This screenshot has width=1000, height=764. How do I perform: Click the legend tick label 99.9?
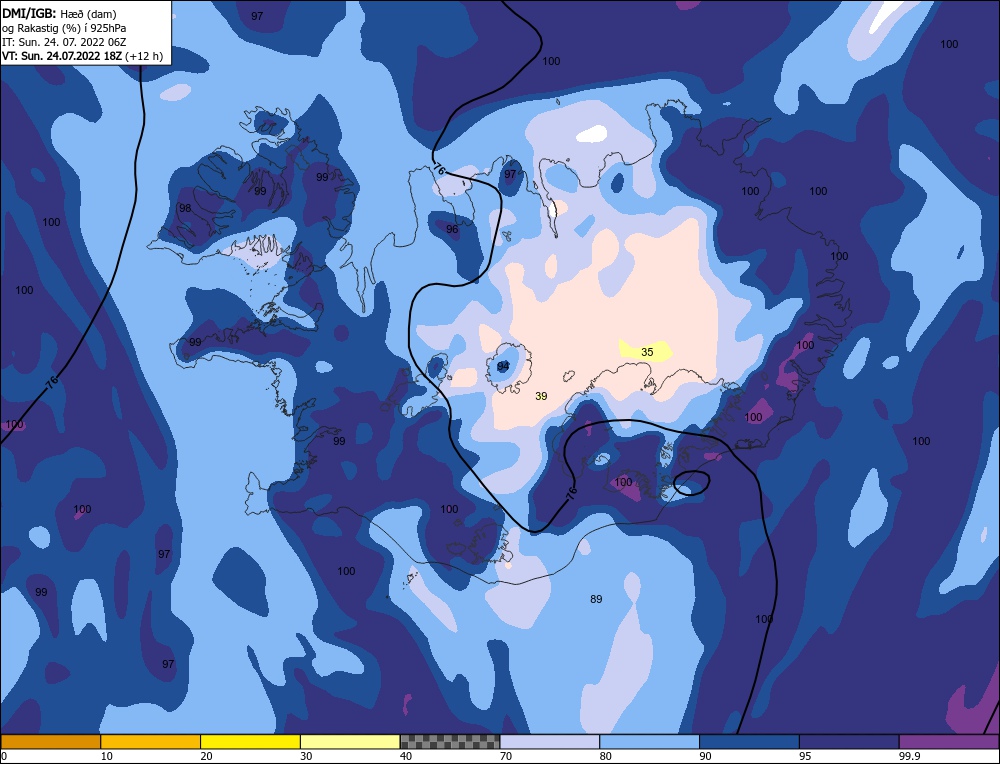point(908,756)
